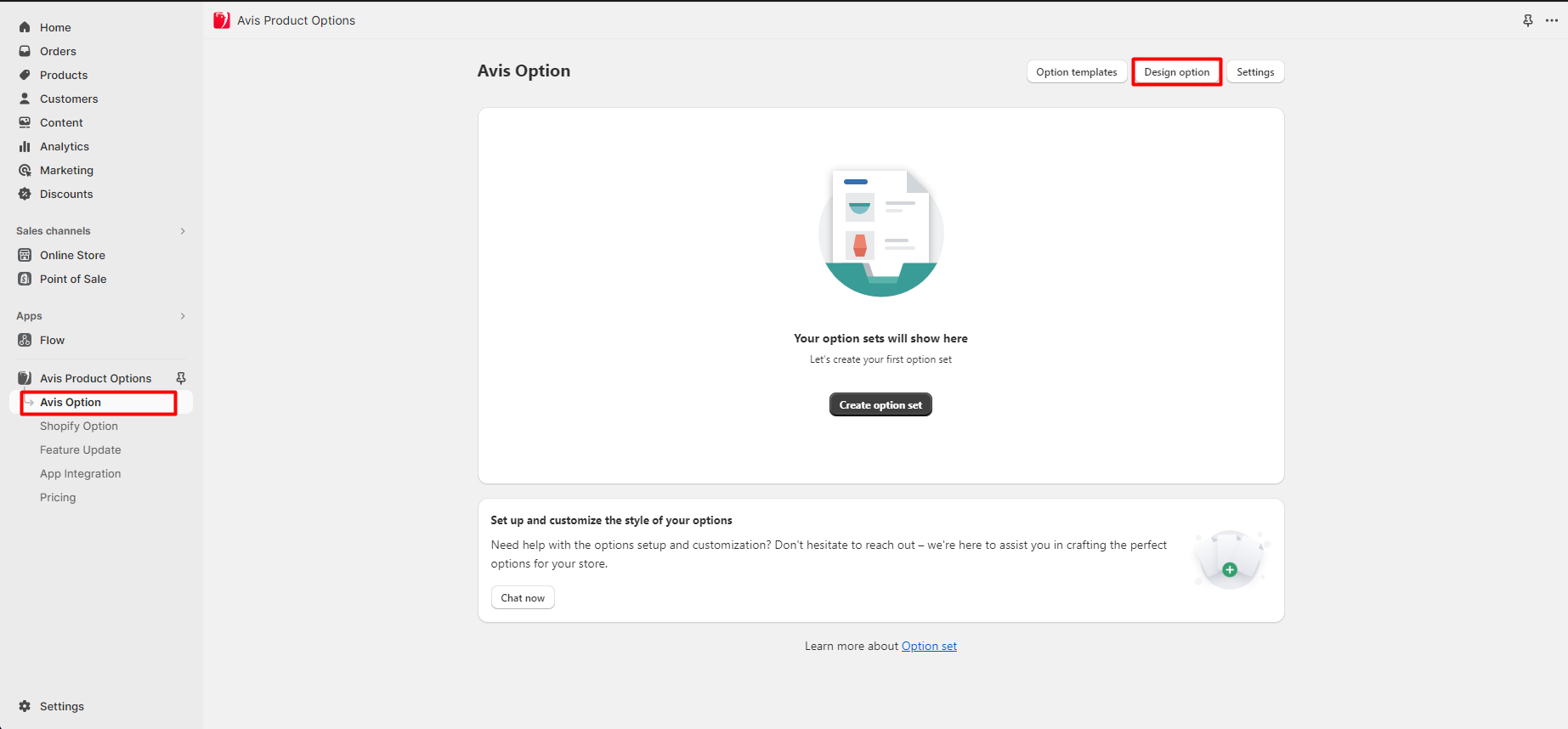Image resolution: width=1568 pixels, height=729 pixels.
Task: Unpin Avis Product Options from sidebar
Action: [181, 378]
